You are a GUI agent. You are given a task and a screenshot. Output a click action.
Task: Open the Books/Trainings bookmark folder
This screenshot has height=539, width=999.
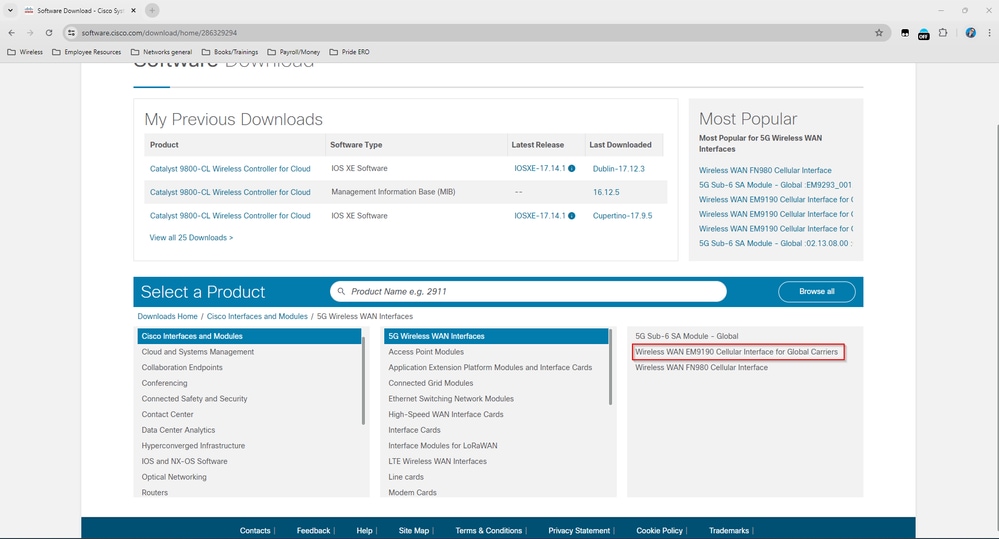coord(230,52)
